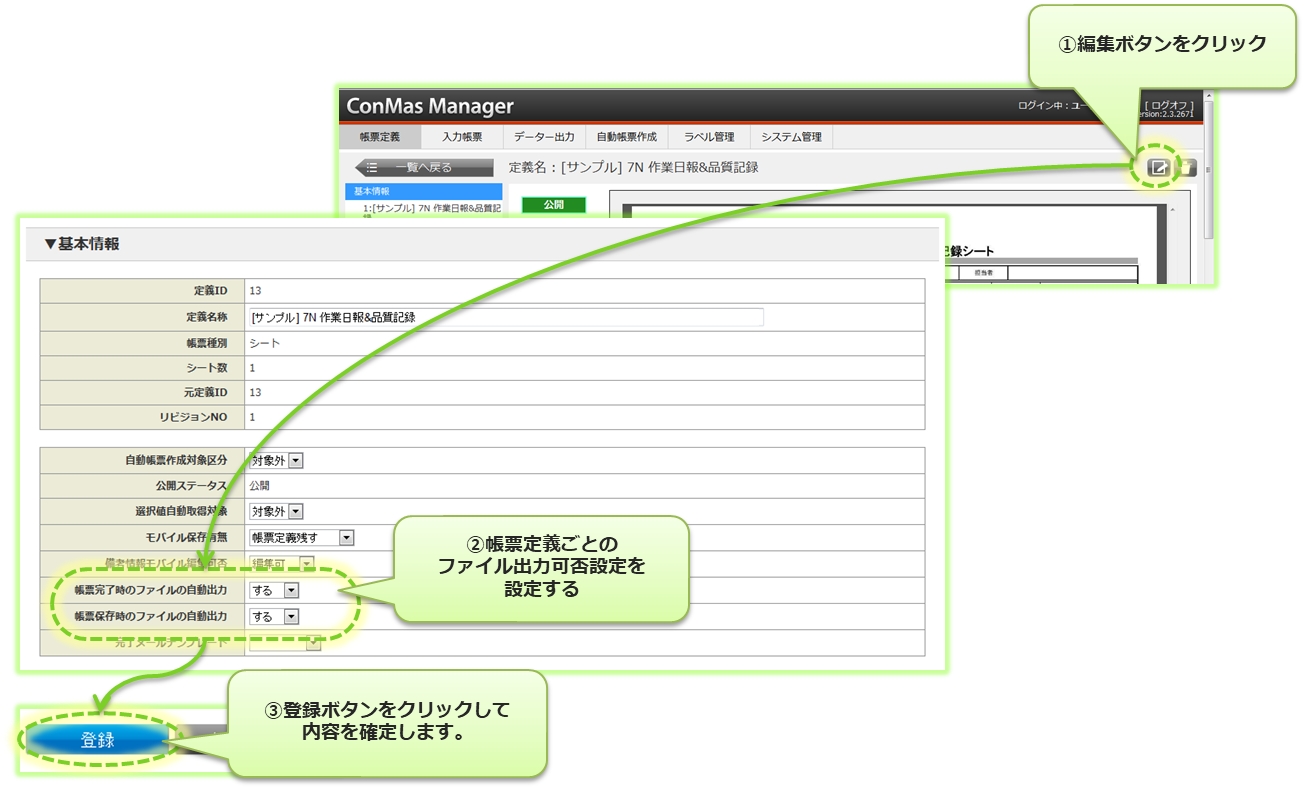The height and width of the screenshot is (788, 1304).
Task: Switch to データー出力 tab
Action: (544, 137)
